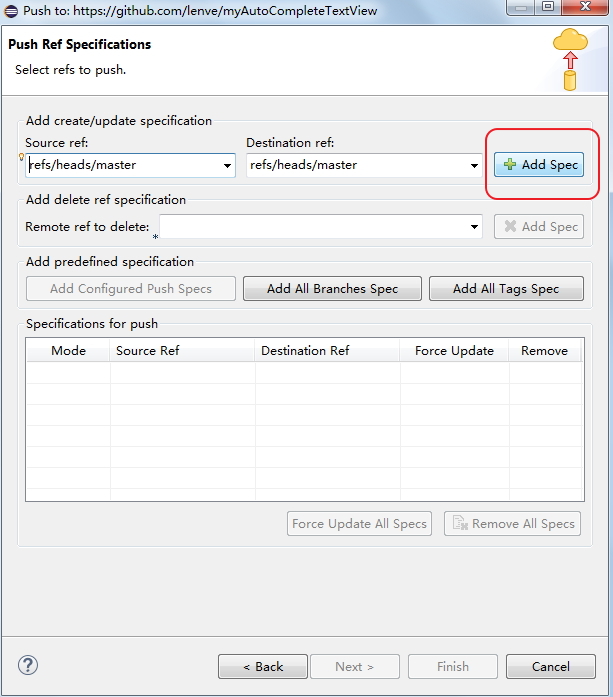
Task: Click the Force Update column header
Action: coord(454,351)
